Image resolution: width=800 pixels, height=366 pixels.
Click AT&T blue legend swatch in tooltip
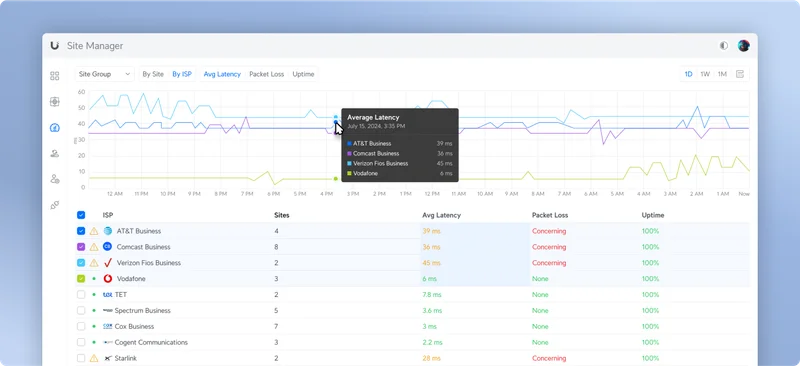(349, 143)
